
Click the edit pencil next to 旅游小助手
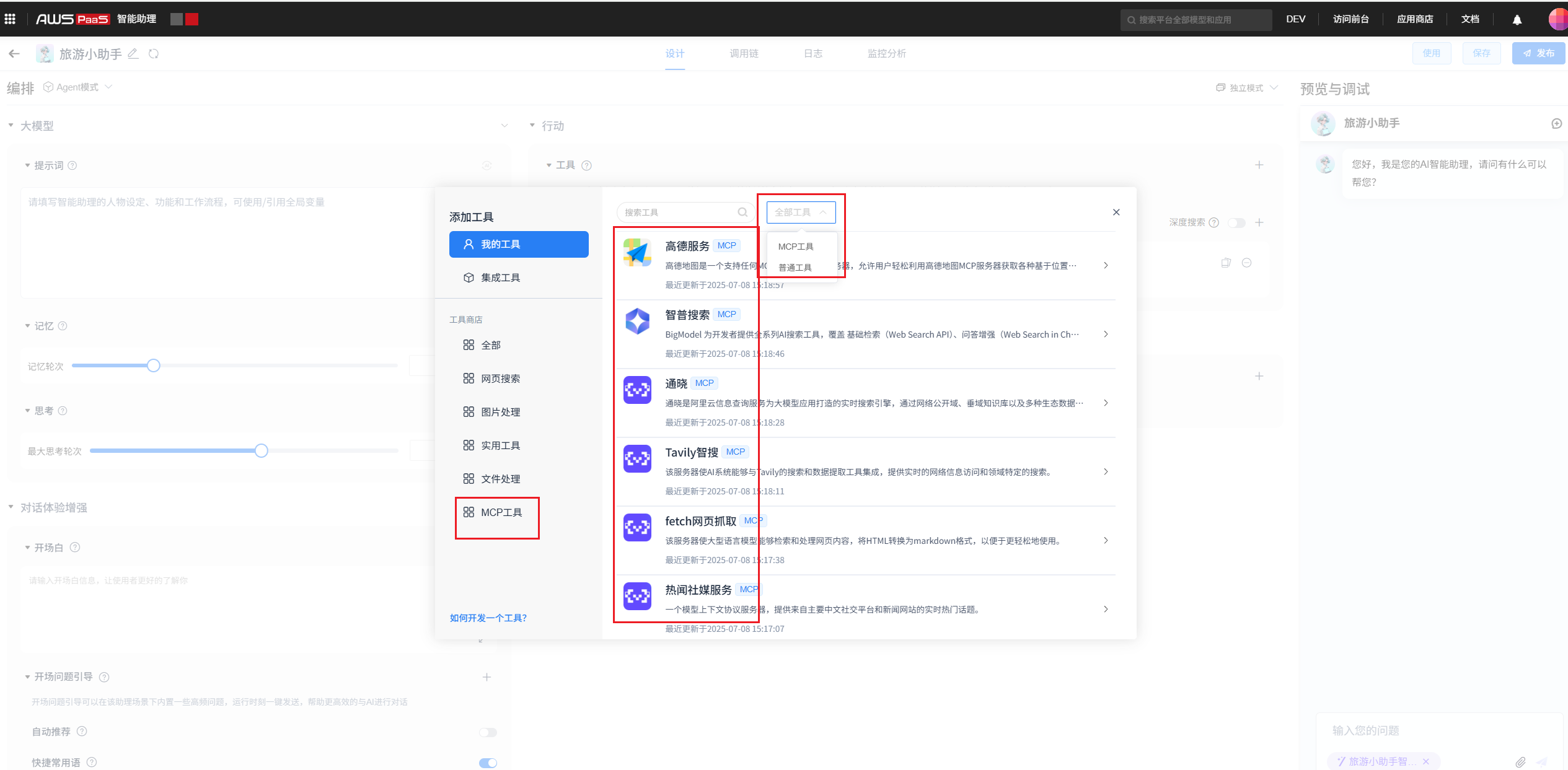click(133, 54)
